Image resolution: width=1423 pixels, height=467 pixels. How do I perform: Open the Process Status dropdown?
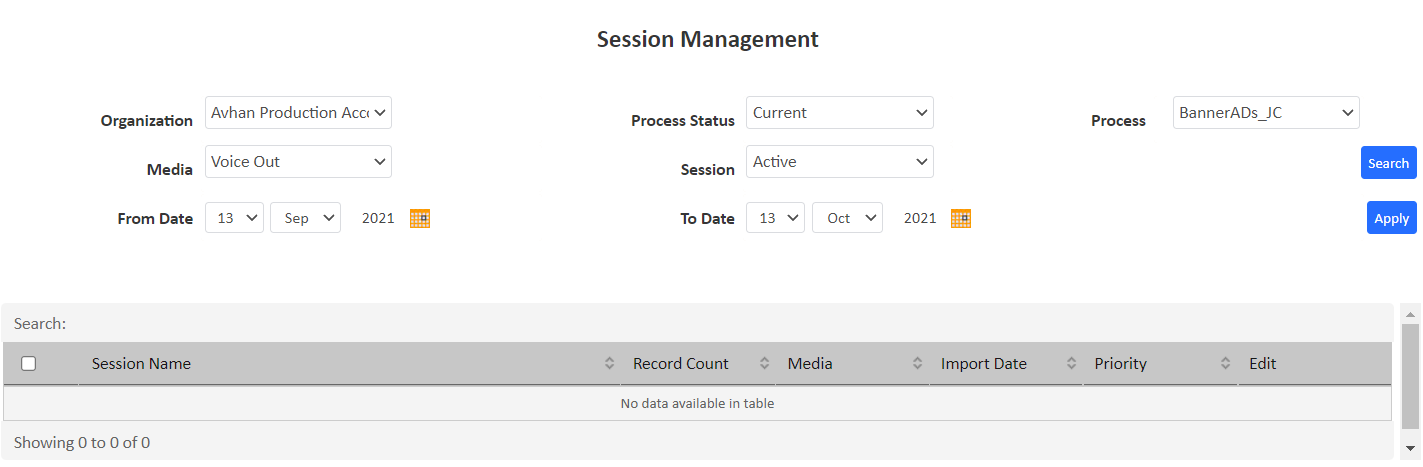click(x=839, y=113)
